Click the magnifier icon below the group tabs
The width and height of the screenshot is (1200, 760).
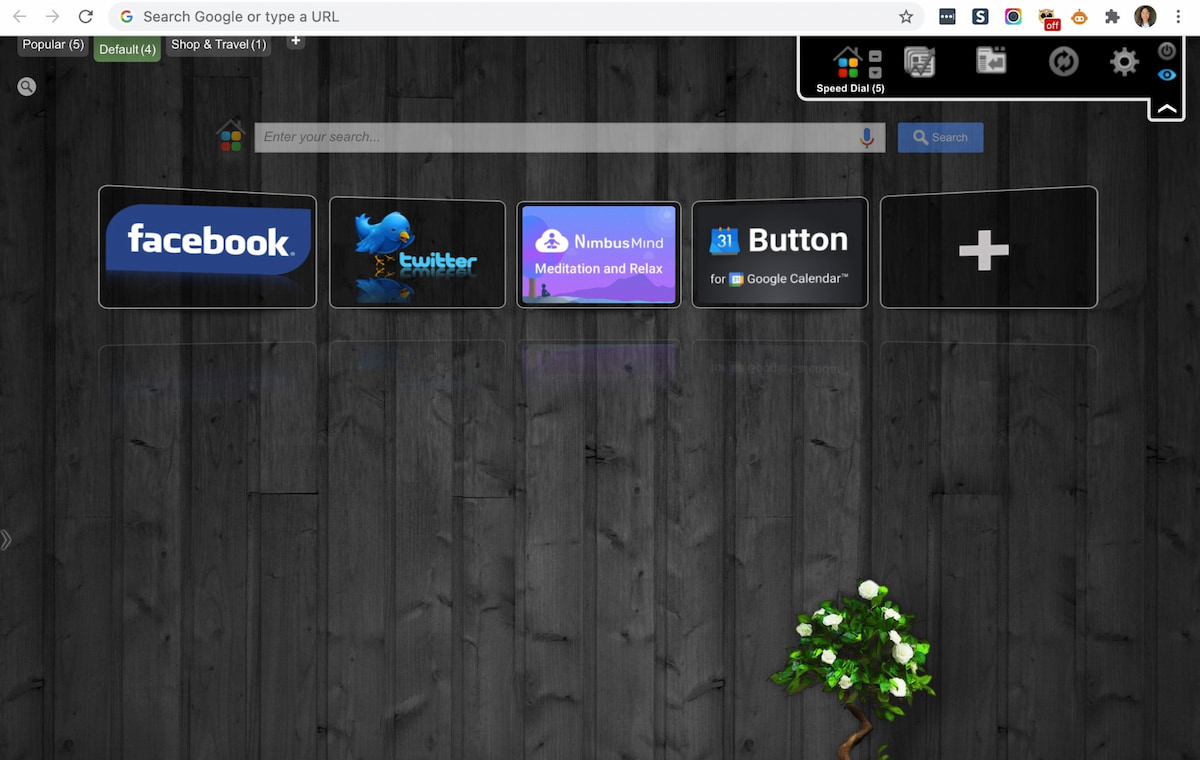pyautogui.click(x=27, y=87)
